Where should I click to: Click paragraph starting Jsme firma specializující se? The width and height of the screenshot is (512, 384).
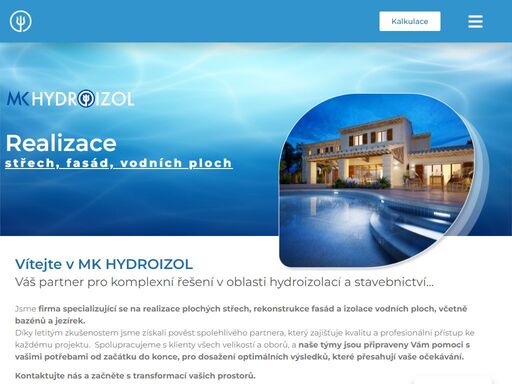241,315
